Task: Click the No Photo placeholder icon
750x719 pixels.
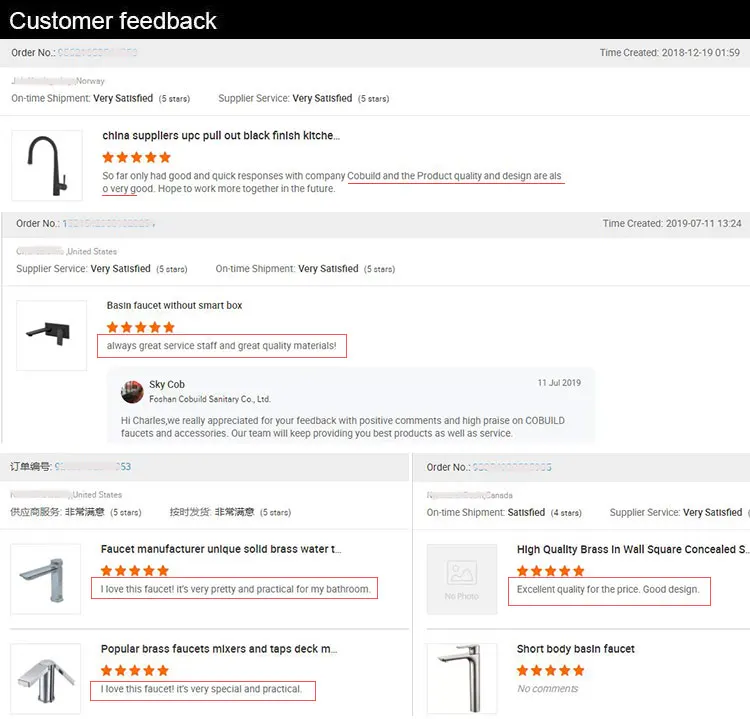Action: pyautogui.click(x=461, y=579)
